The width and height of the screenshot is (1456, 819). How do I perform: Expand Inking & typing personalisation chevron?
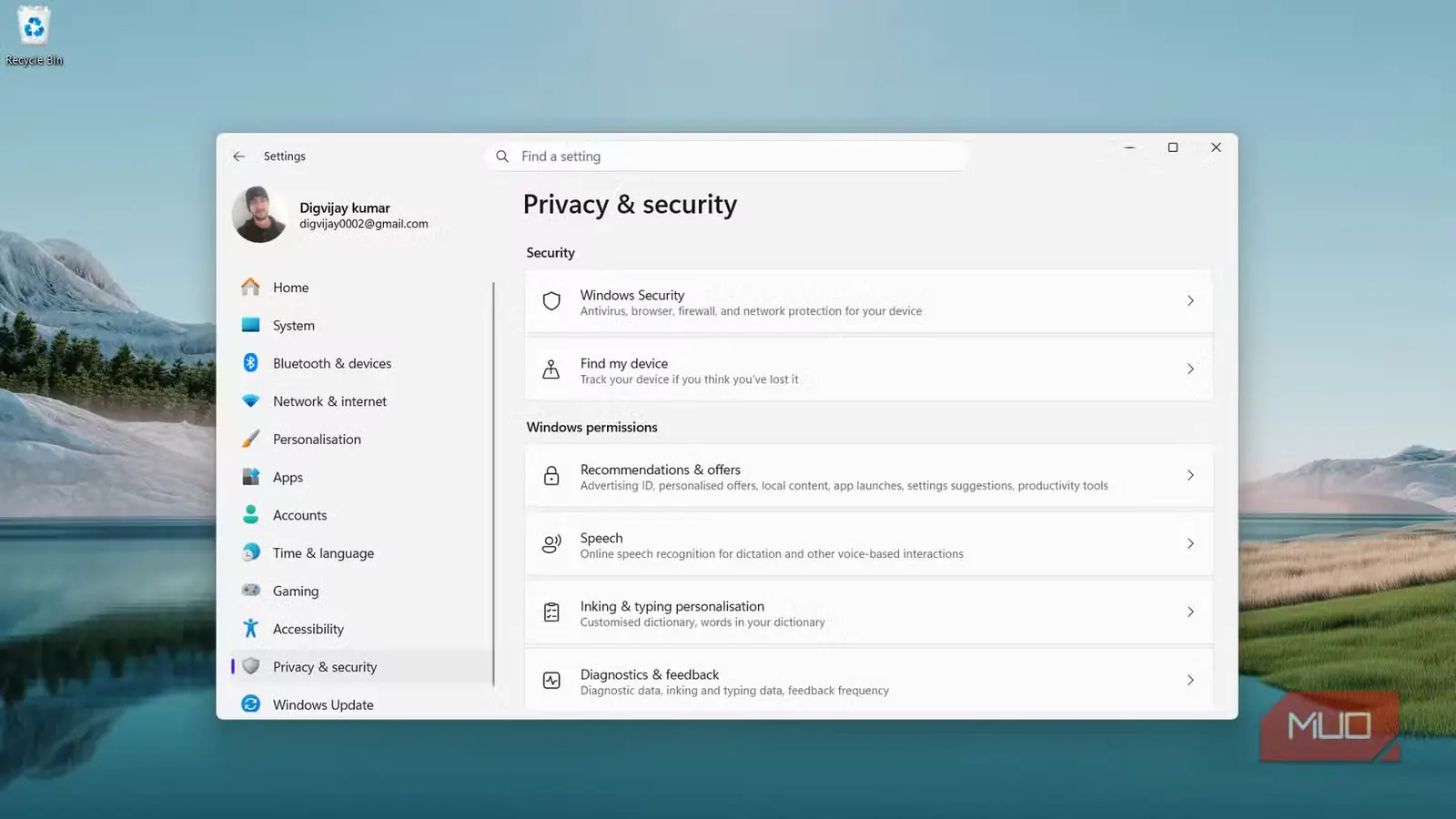[x=1190, y=612]
